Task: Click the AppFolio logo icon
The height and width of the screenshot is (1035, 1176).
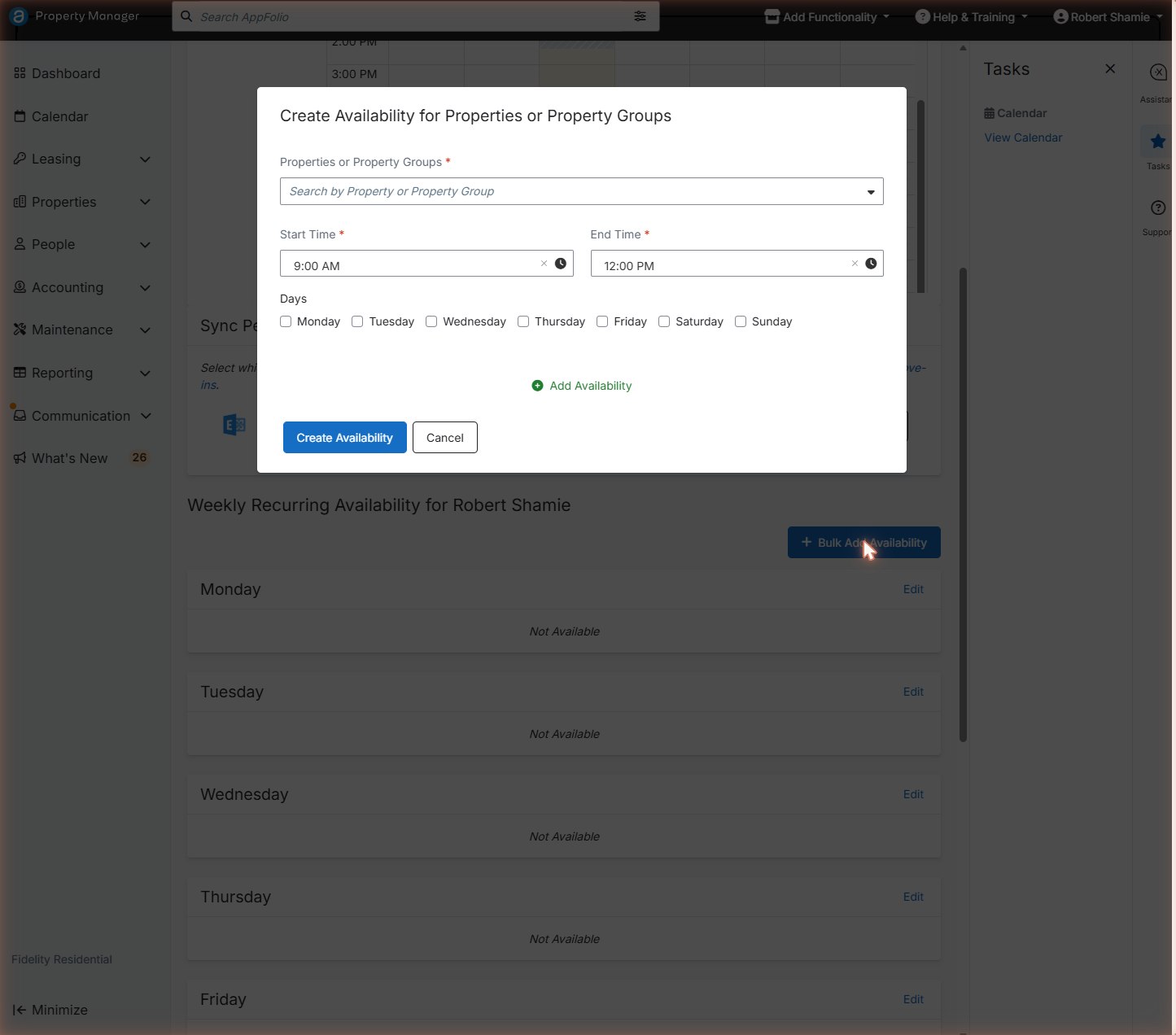Action: tap(18, 16)
